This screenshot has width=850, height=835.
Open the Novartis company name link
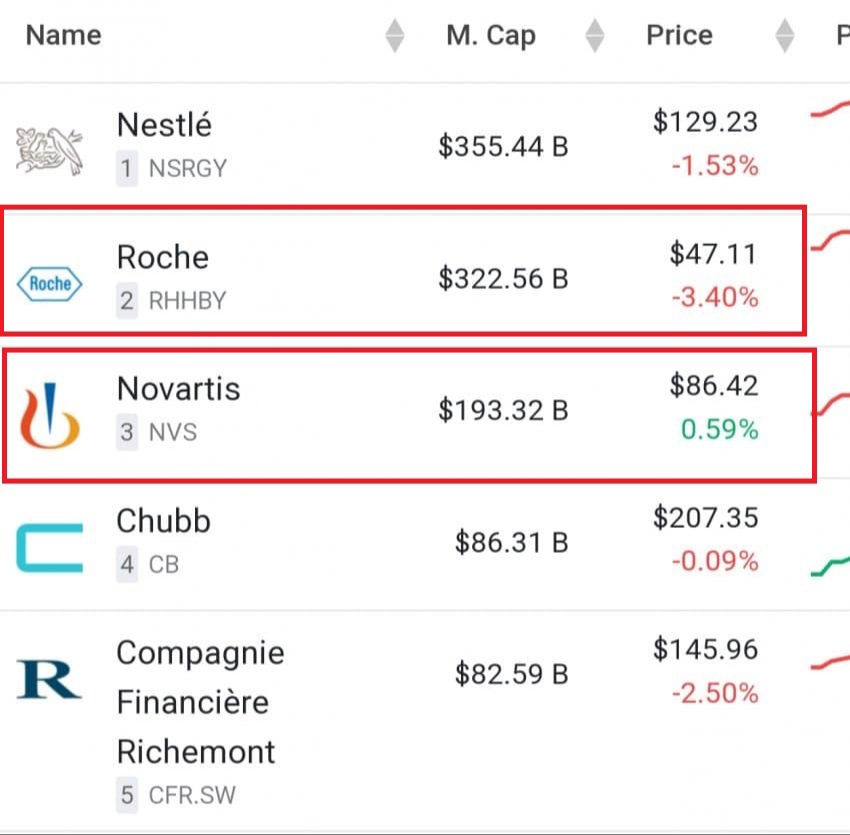tap(179, 388)
